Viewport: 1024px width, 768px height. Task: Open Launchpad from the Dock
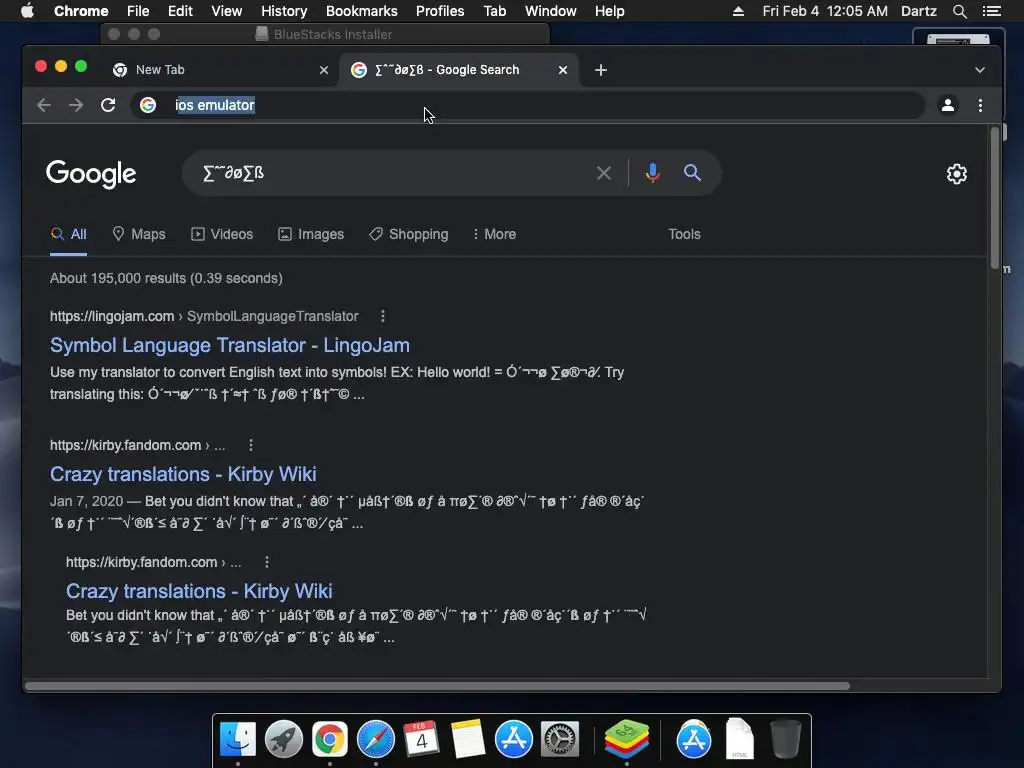(283, 739)
